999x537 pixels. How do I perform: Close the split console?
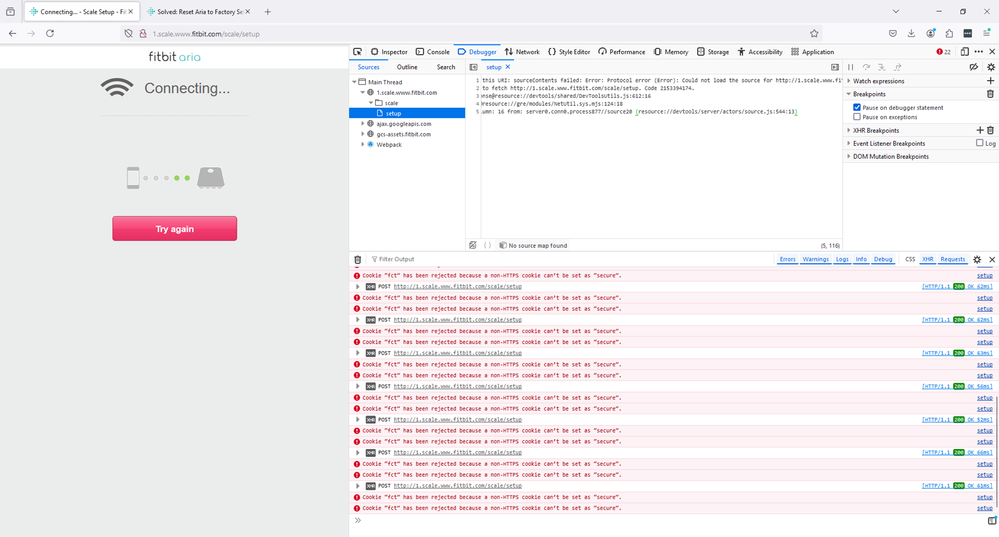coord(992,259)
